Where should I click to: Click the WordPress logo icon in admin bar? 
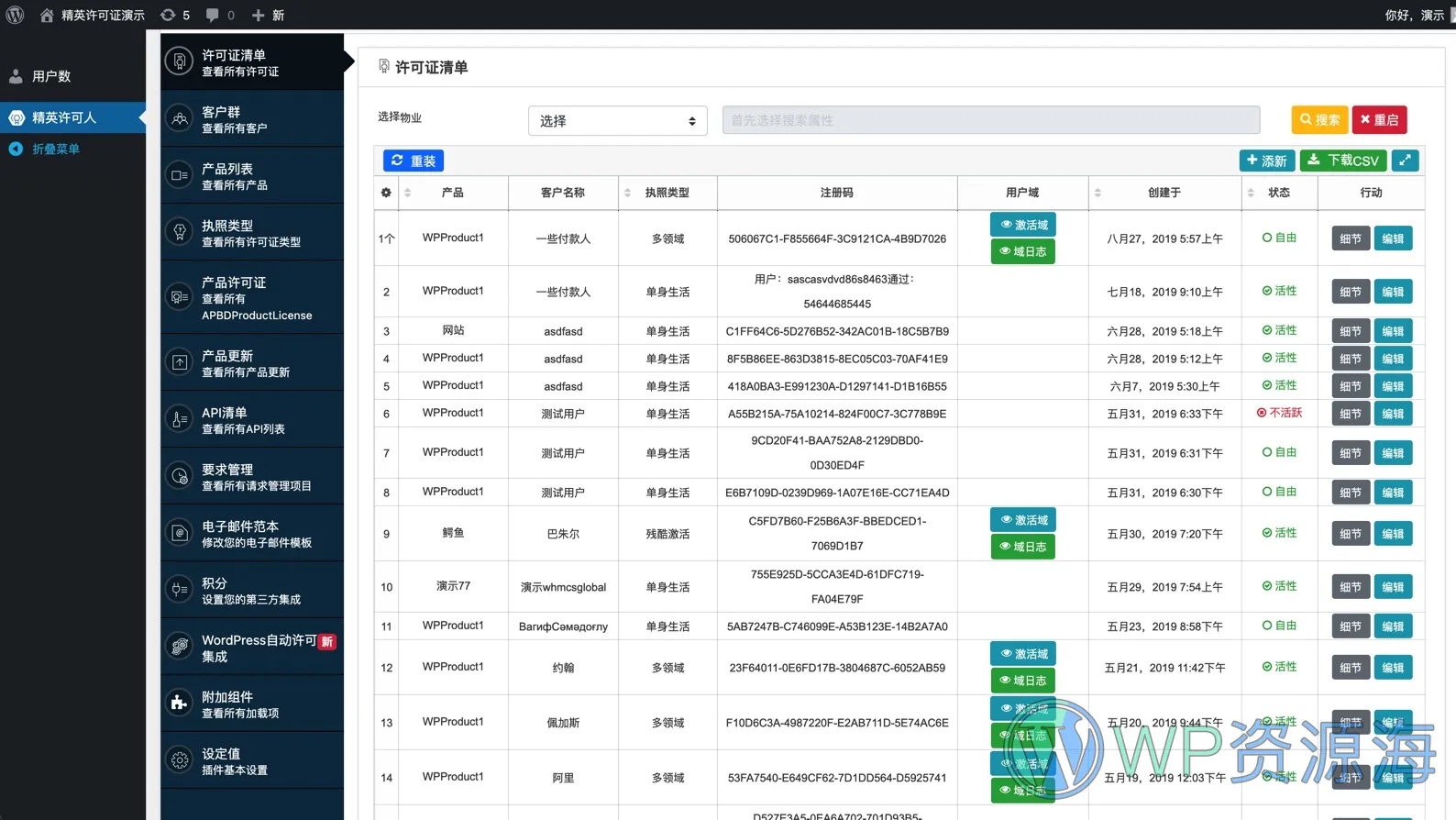coord(15,15)
